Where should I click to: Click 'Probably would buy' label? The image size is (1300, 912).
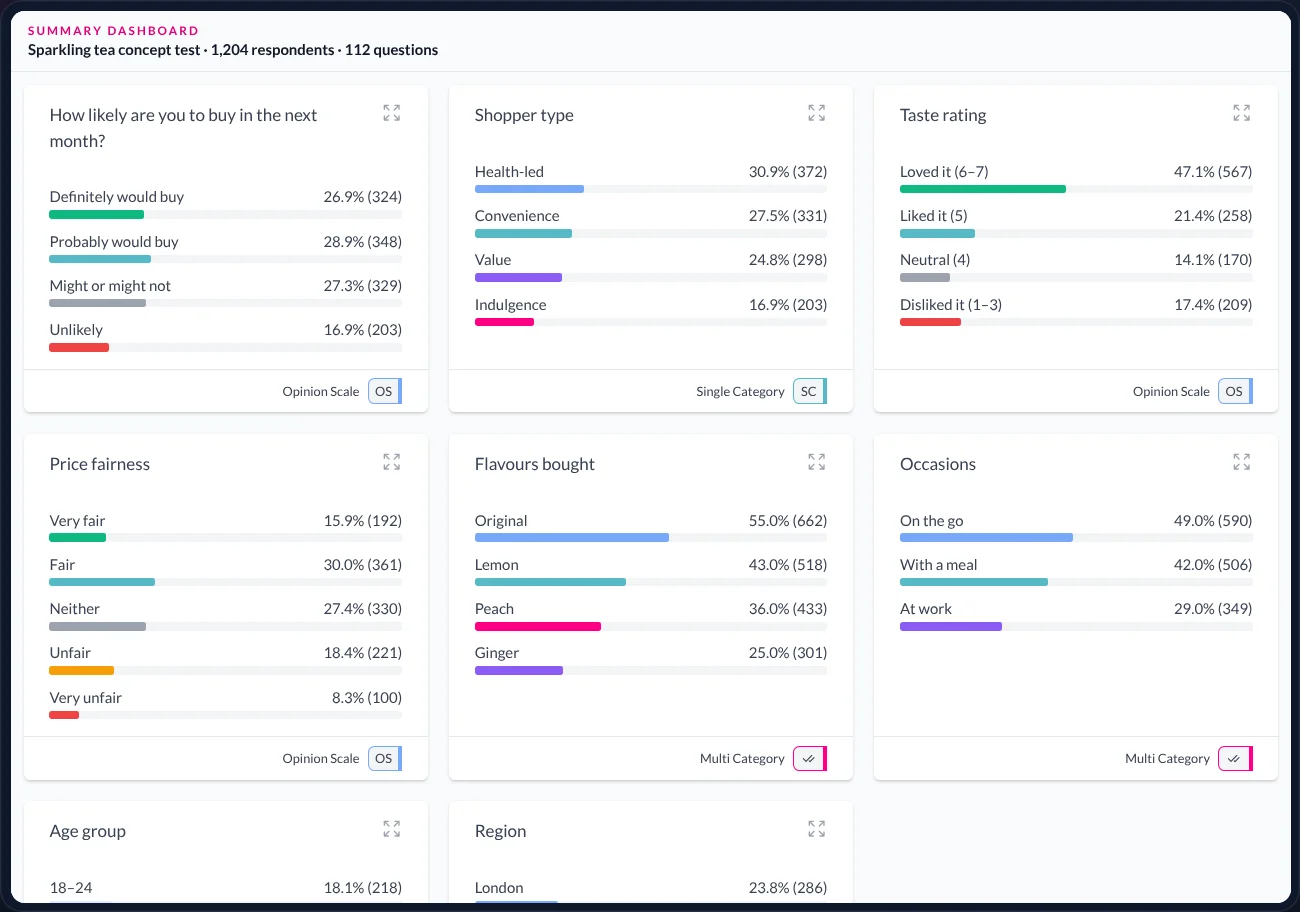[114, 242]
